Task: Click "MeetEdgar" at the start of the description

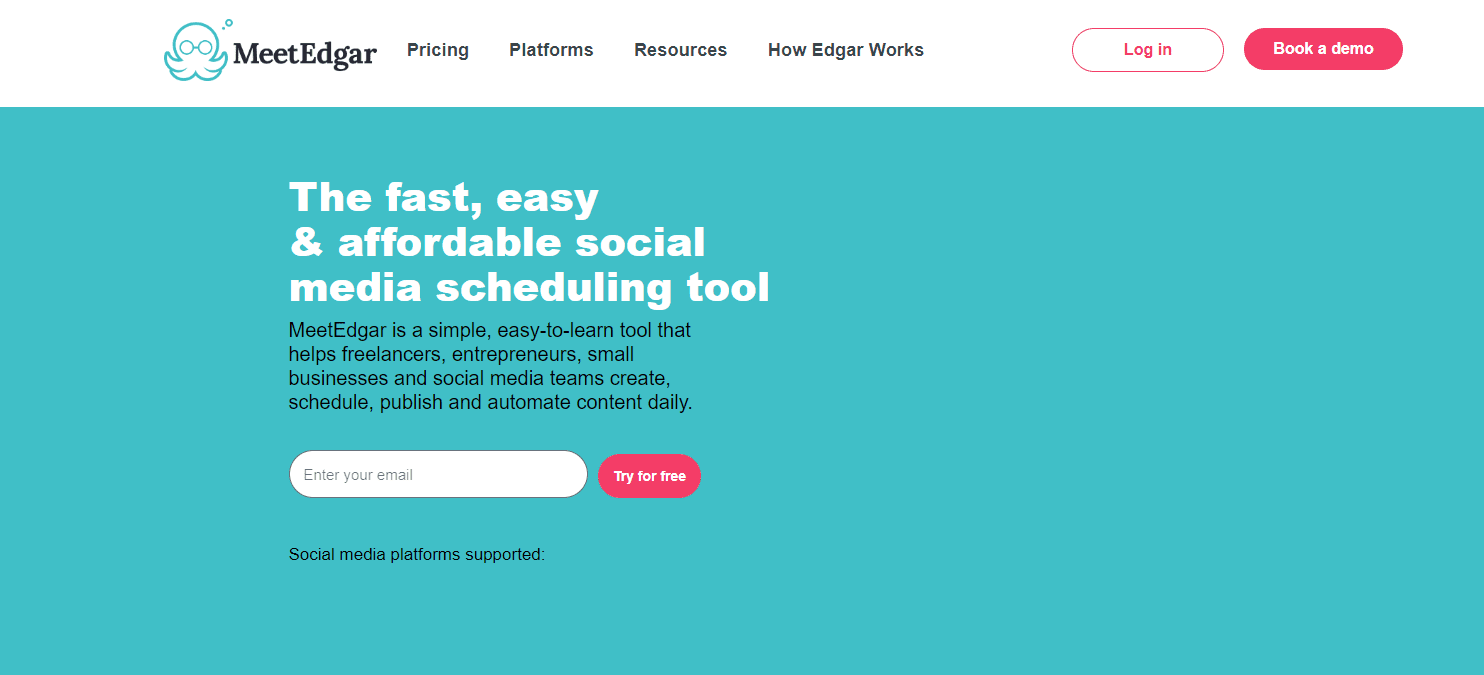Action: coord(337,329)
